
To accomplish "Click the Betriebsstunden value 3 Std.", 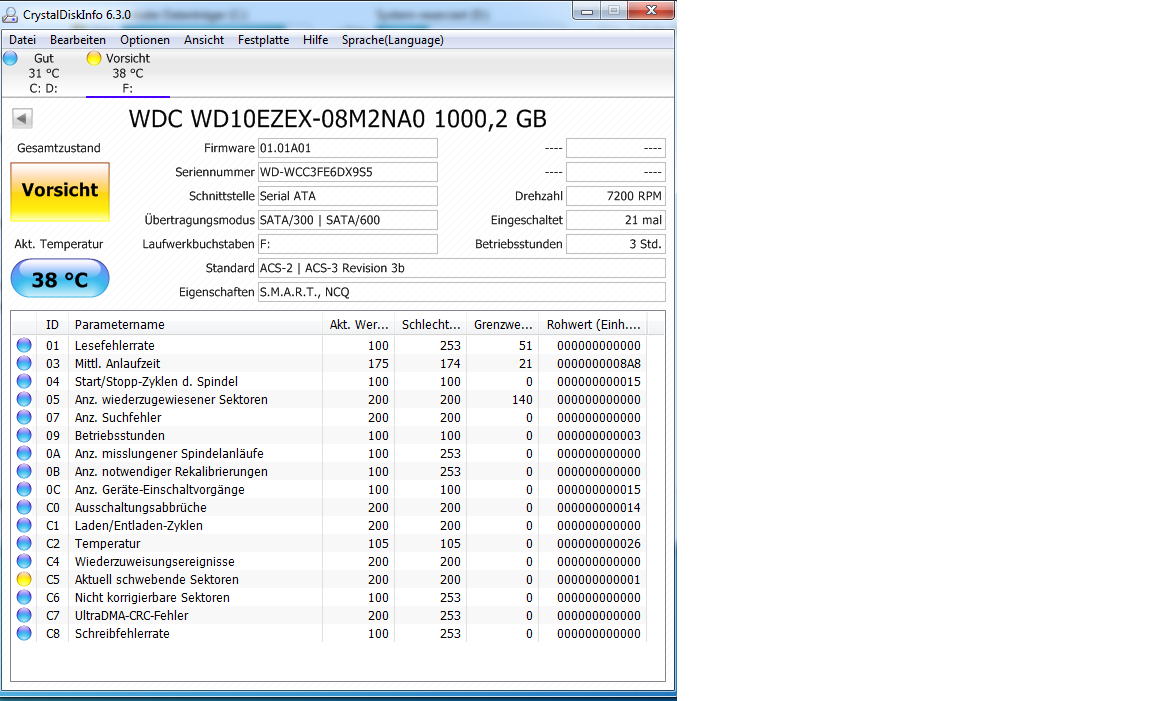I will (616, 244).
